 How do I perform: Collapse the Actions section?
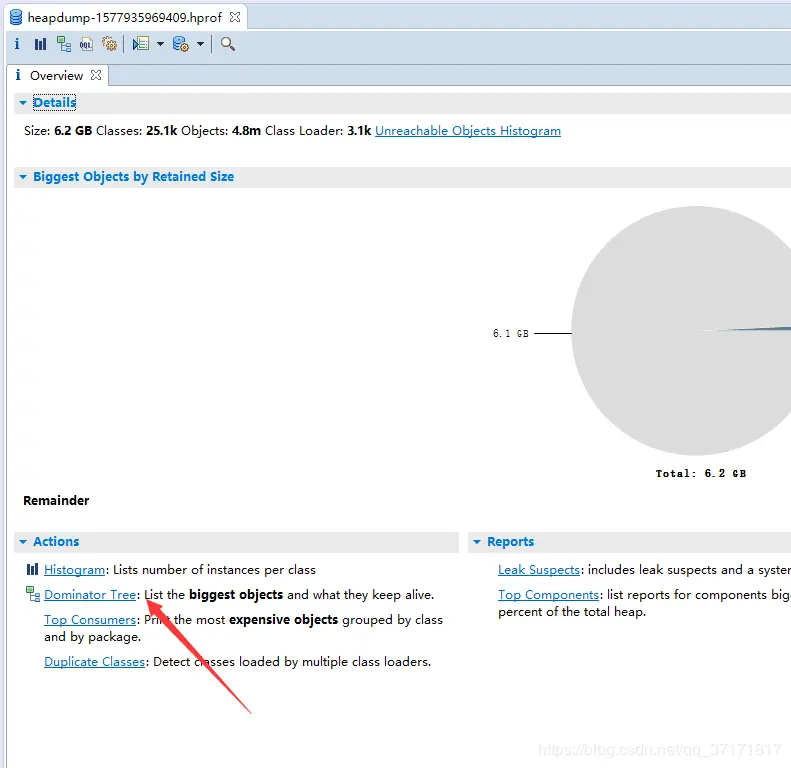tap(23, 542)
